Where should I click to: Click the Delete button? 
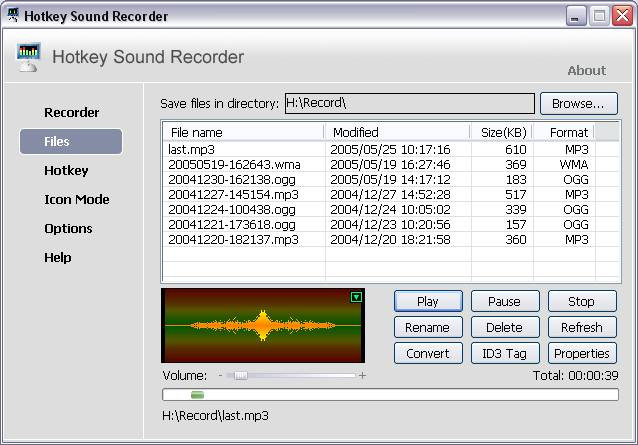coord(505,327)
